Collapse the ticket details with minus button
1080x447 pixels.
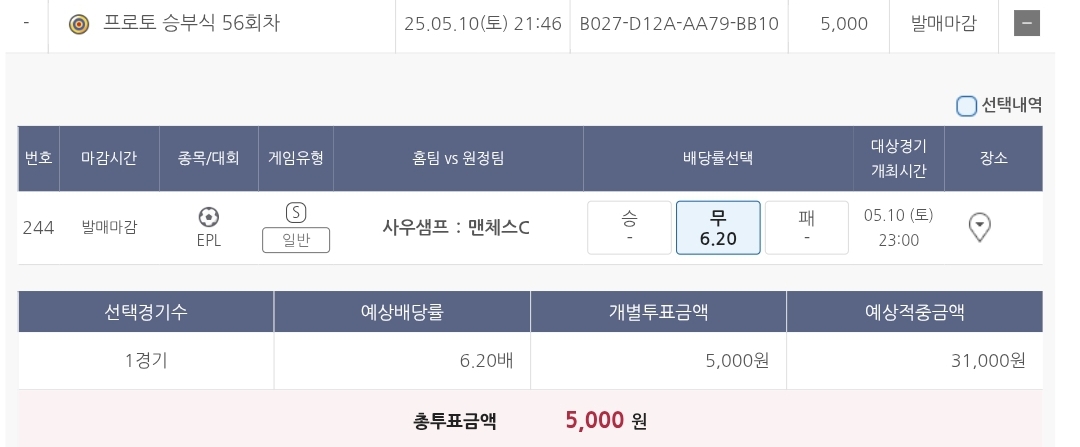[1027, 23]
